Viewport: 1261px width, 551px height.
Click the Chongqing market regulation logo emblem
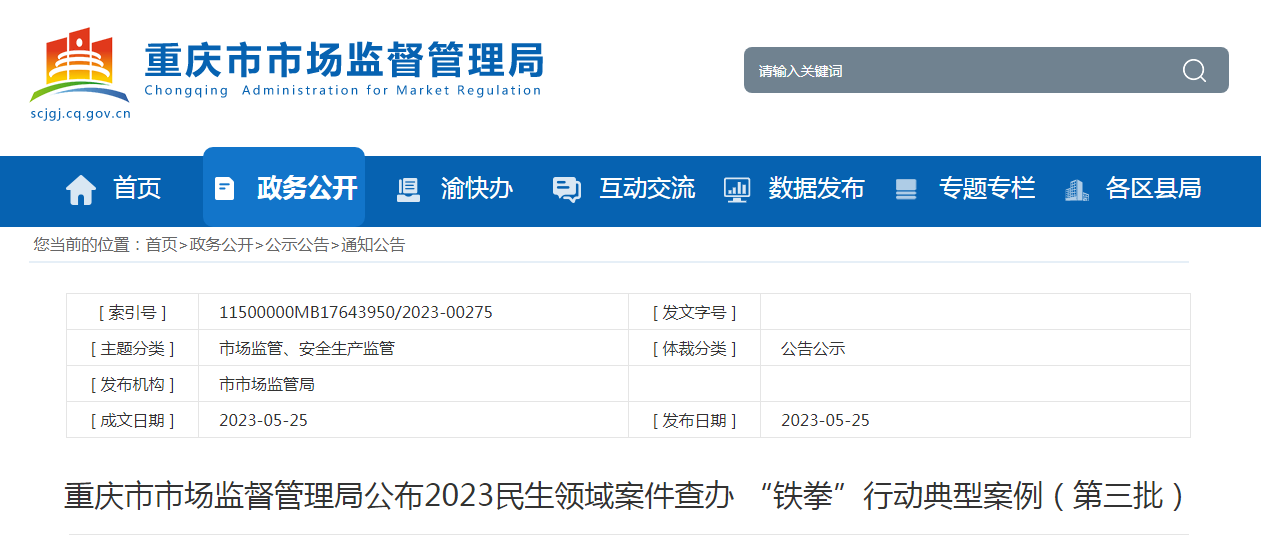[80, 65]
